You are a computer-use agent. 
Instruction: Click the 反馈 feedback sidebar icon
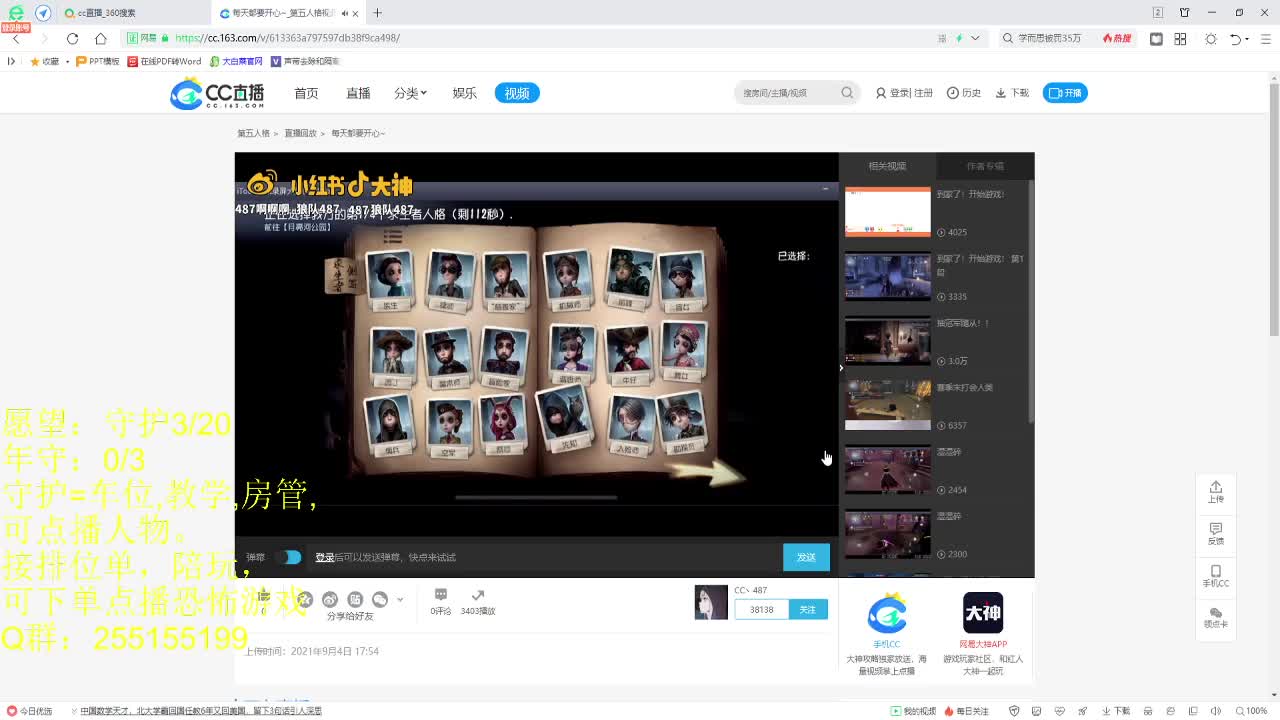click(1216, 533)
